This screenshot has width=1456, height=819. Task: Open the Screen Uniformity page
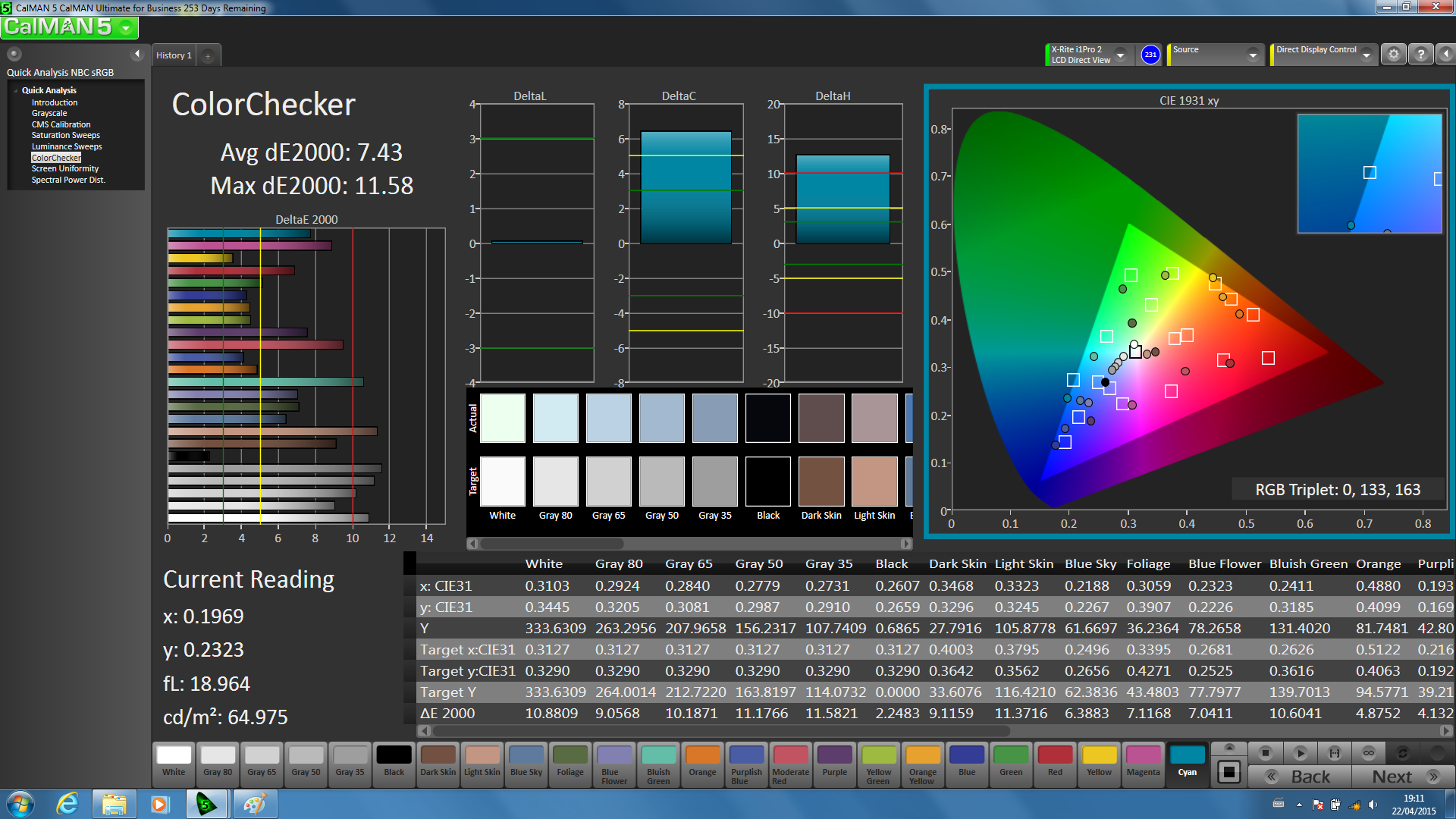[x=65, y=168]
